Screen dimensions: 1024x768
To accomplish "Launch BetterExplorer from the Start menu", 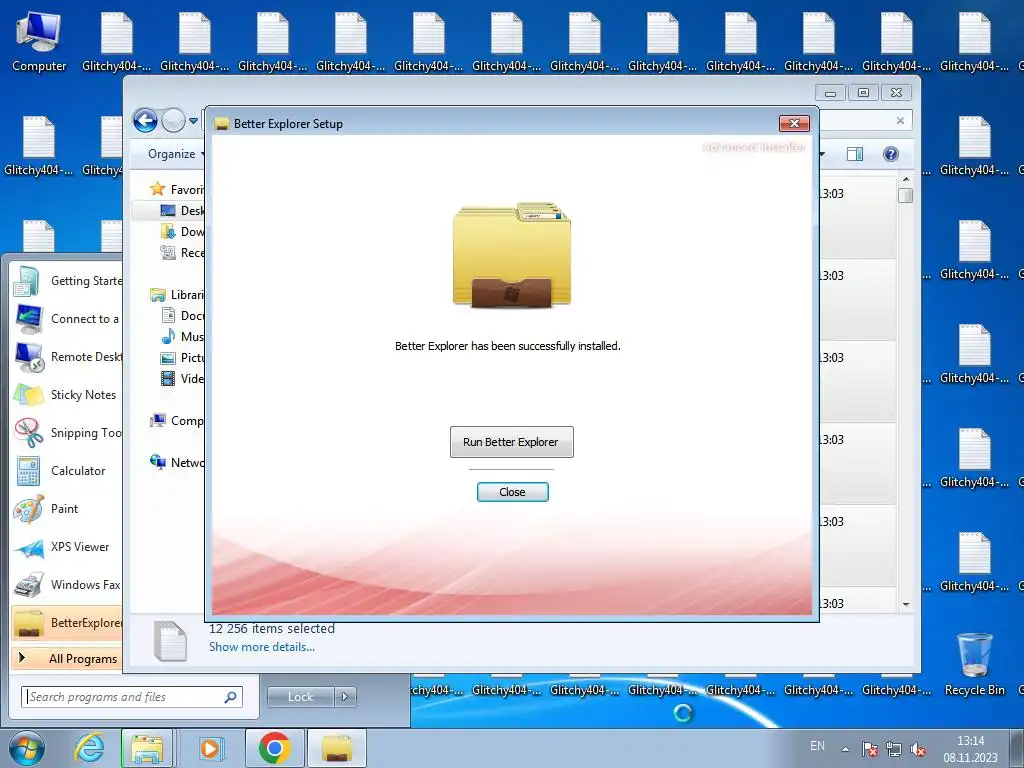I will 67,622.
